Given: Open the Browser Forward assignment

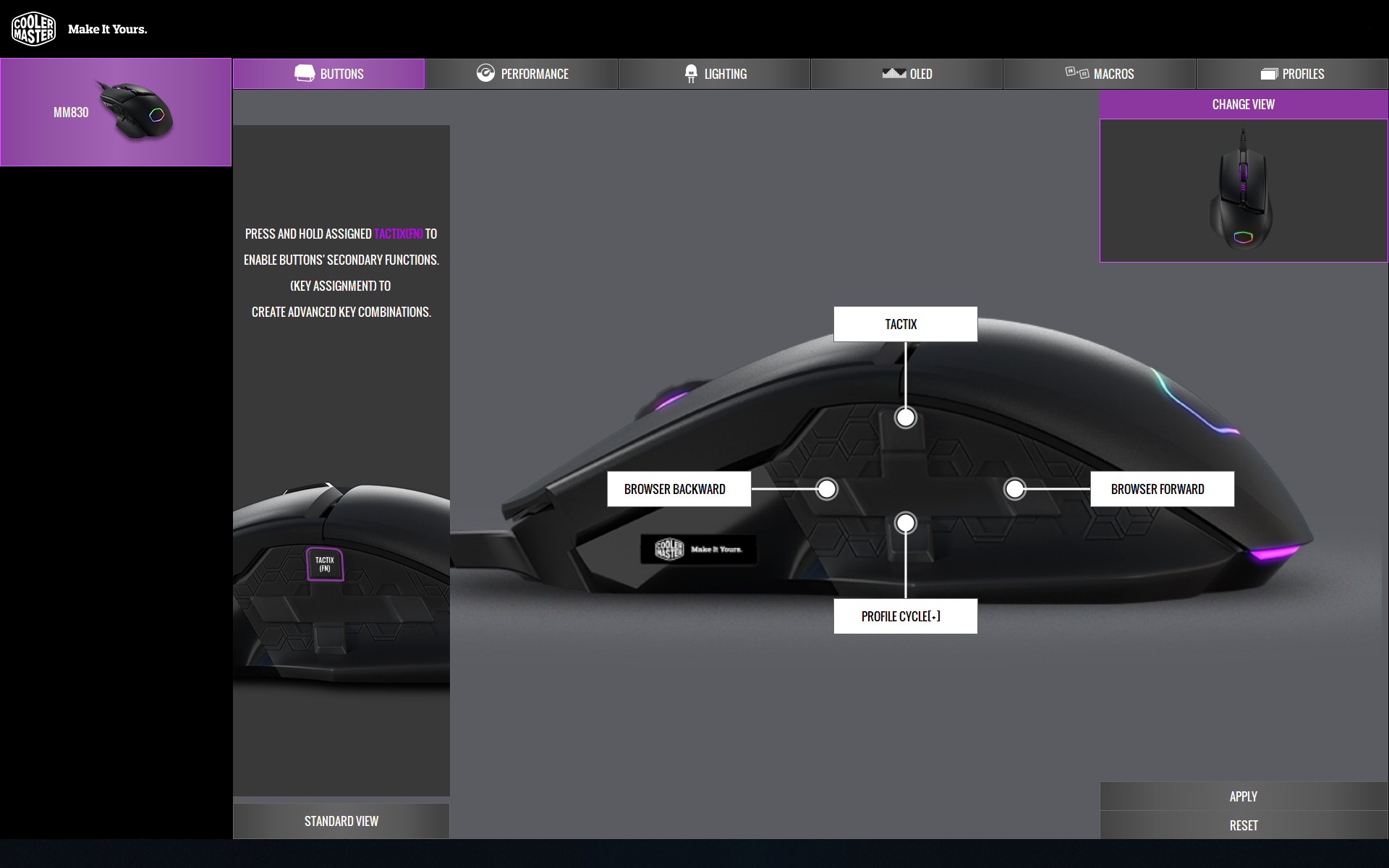Looking at the screenshot, I should point(1162,489).
